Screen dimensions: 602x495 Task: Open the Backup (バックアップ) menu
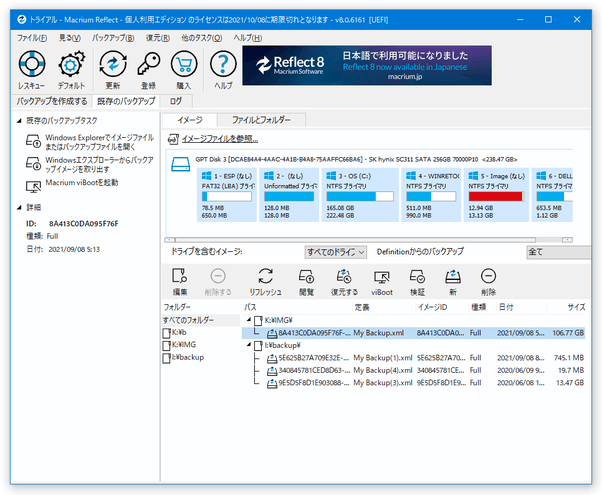[113, 38]
